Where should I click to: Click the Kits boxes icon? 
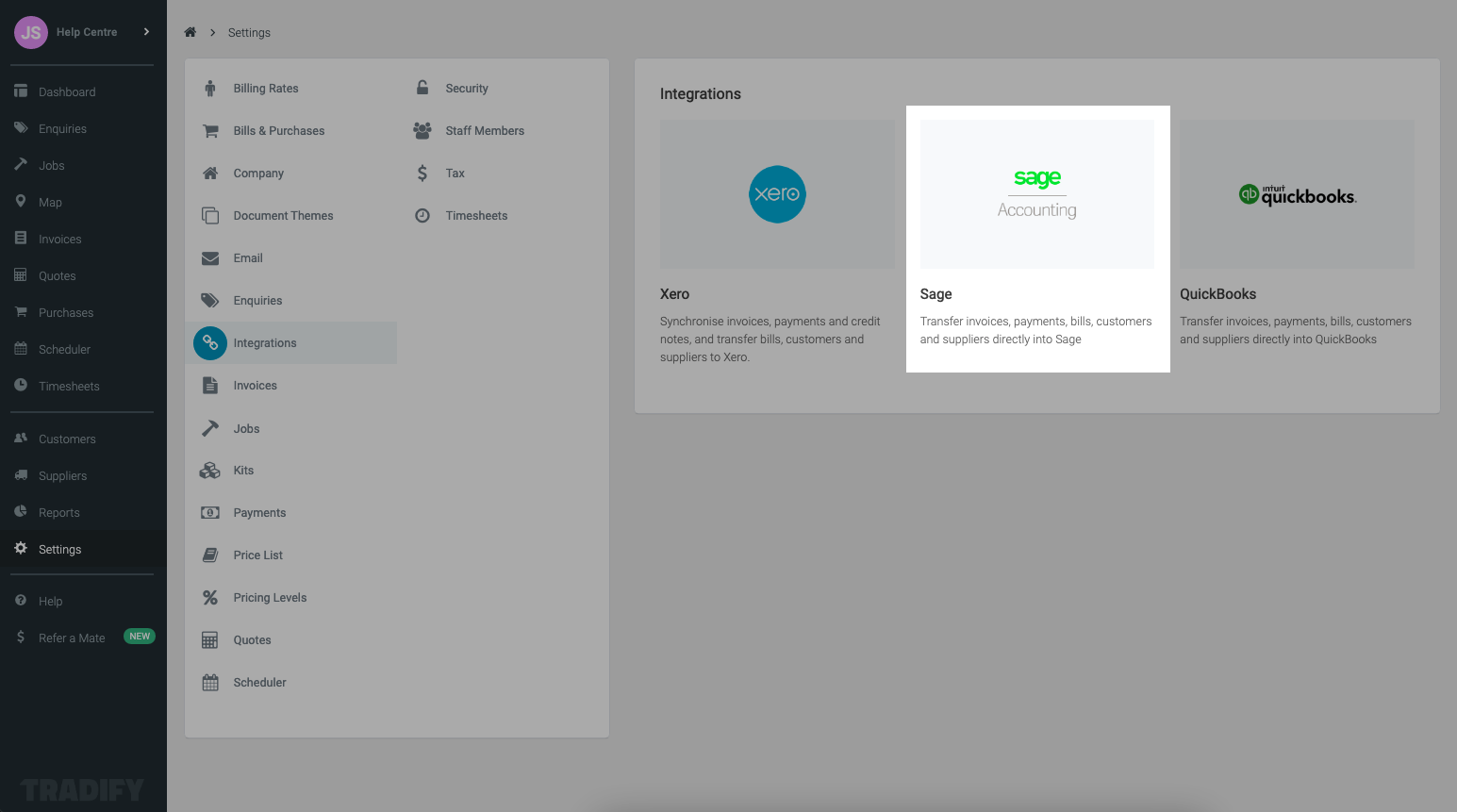[210, 470]
